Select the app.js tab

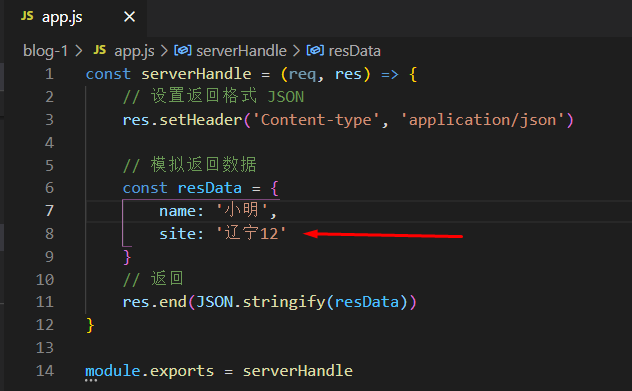(x=76, y=18)
